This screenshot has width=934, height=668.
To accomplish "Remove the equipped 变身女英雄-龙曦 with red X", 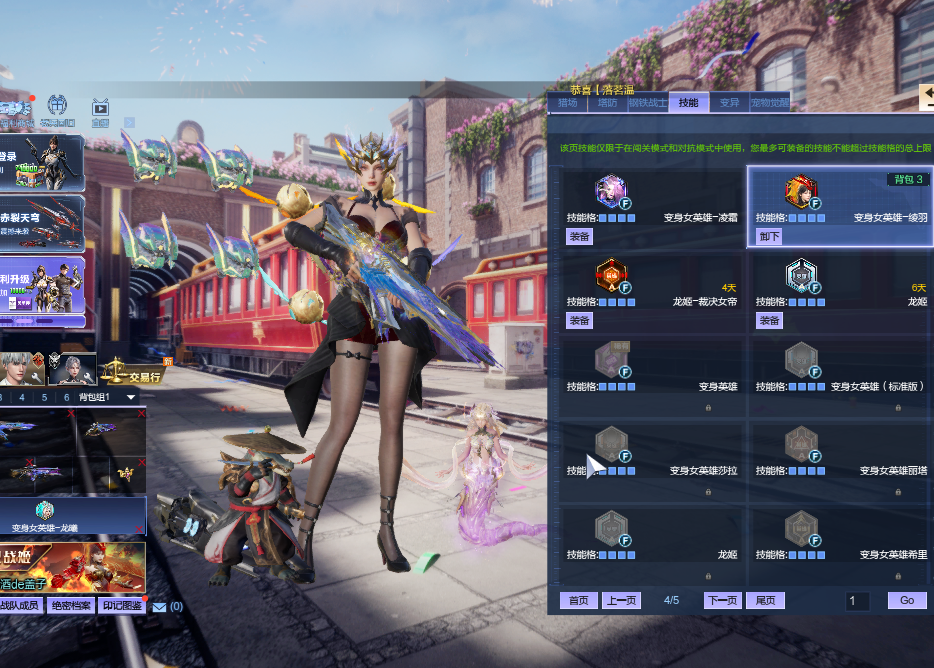I will (139, 529).
